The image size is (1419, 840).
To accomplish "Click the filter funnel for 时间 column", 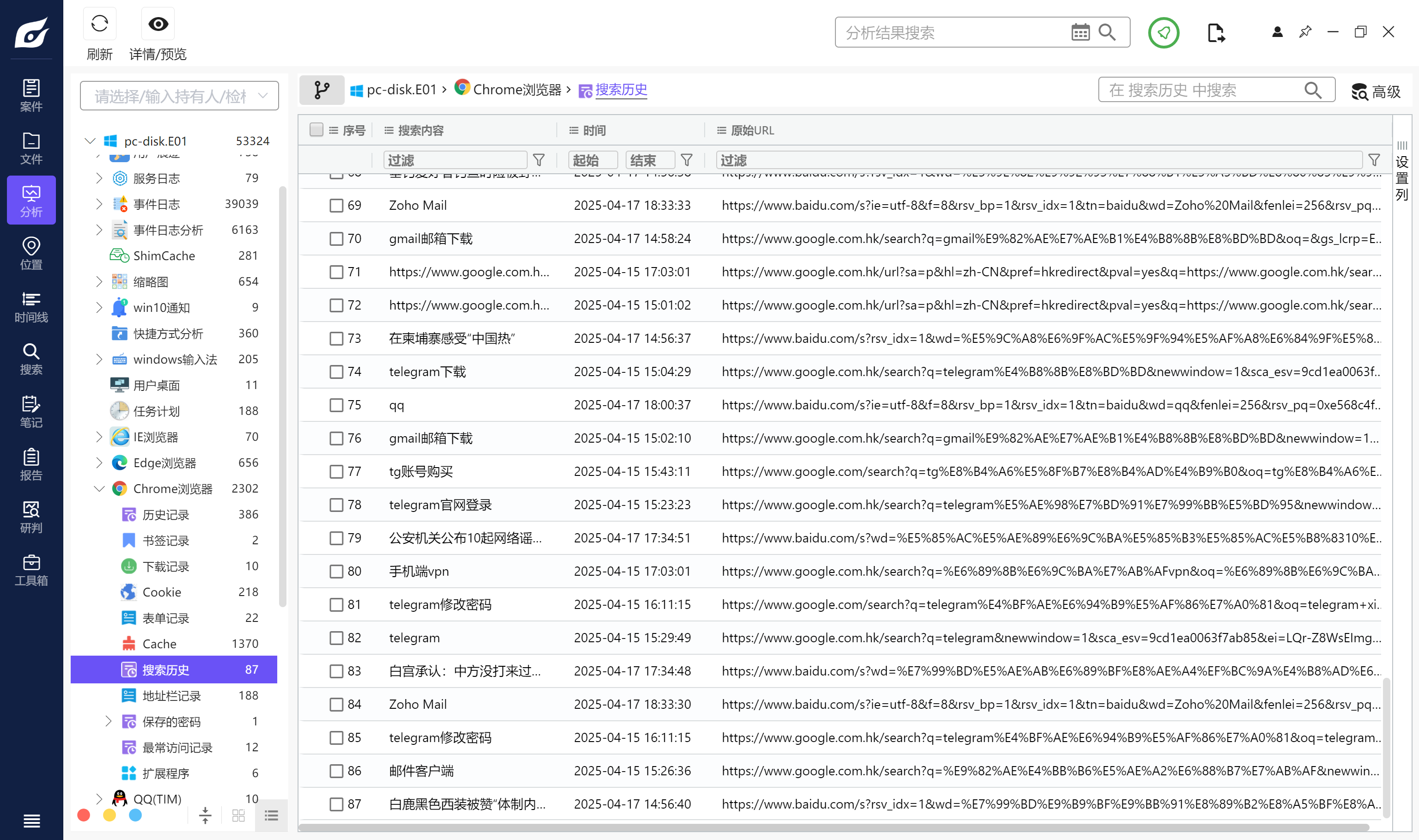I will (687, 160).
